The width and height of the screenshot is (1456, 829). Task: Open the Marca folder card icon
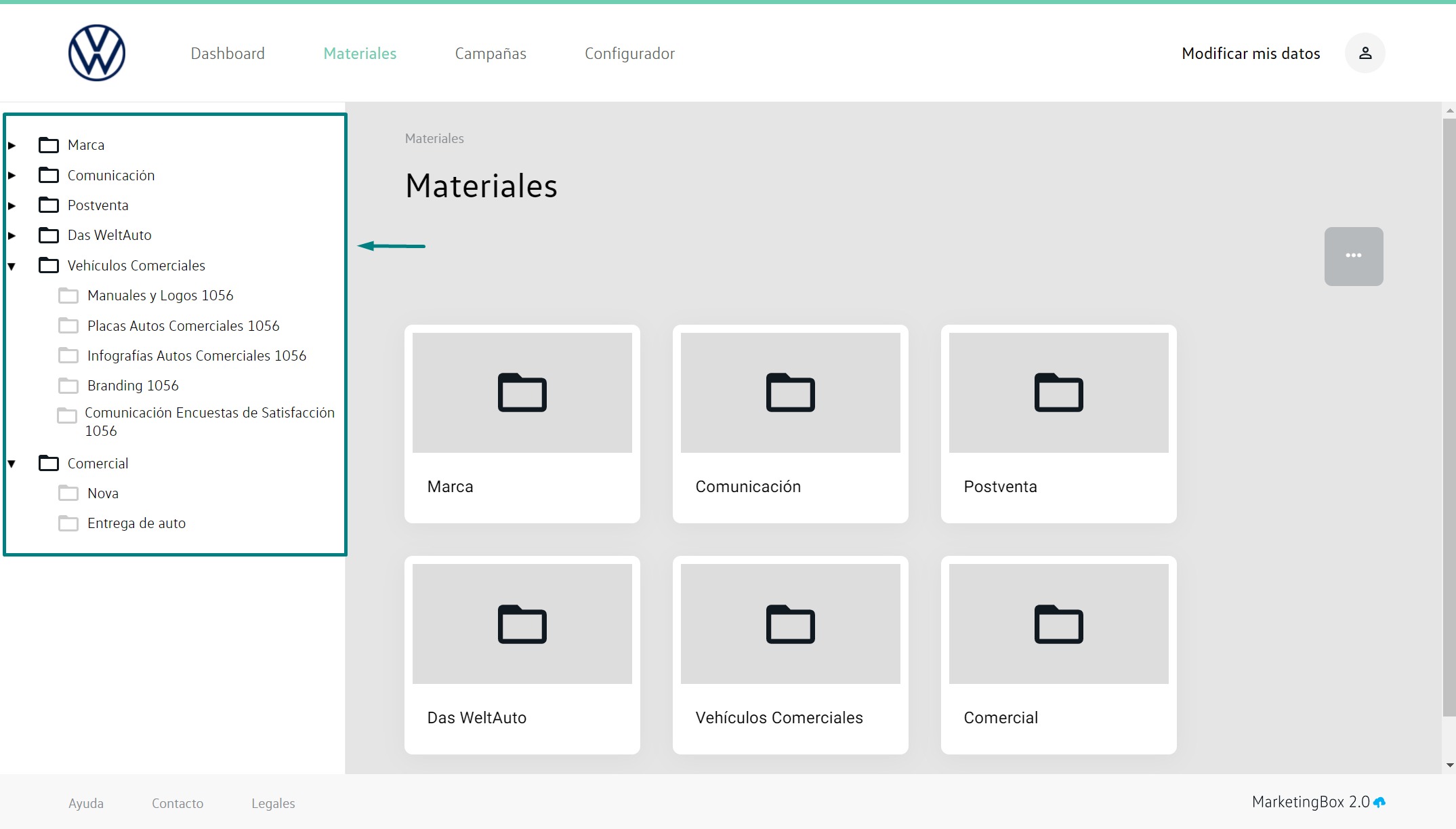pyautogui.click(x=522, y=392)
